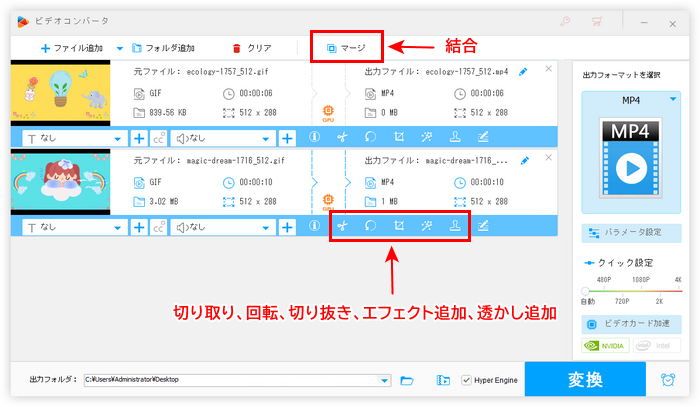Open file info for magic-dream-1716_512.gif
The width and height of the screenshot is (700, 407).
(x=314, y=226)
